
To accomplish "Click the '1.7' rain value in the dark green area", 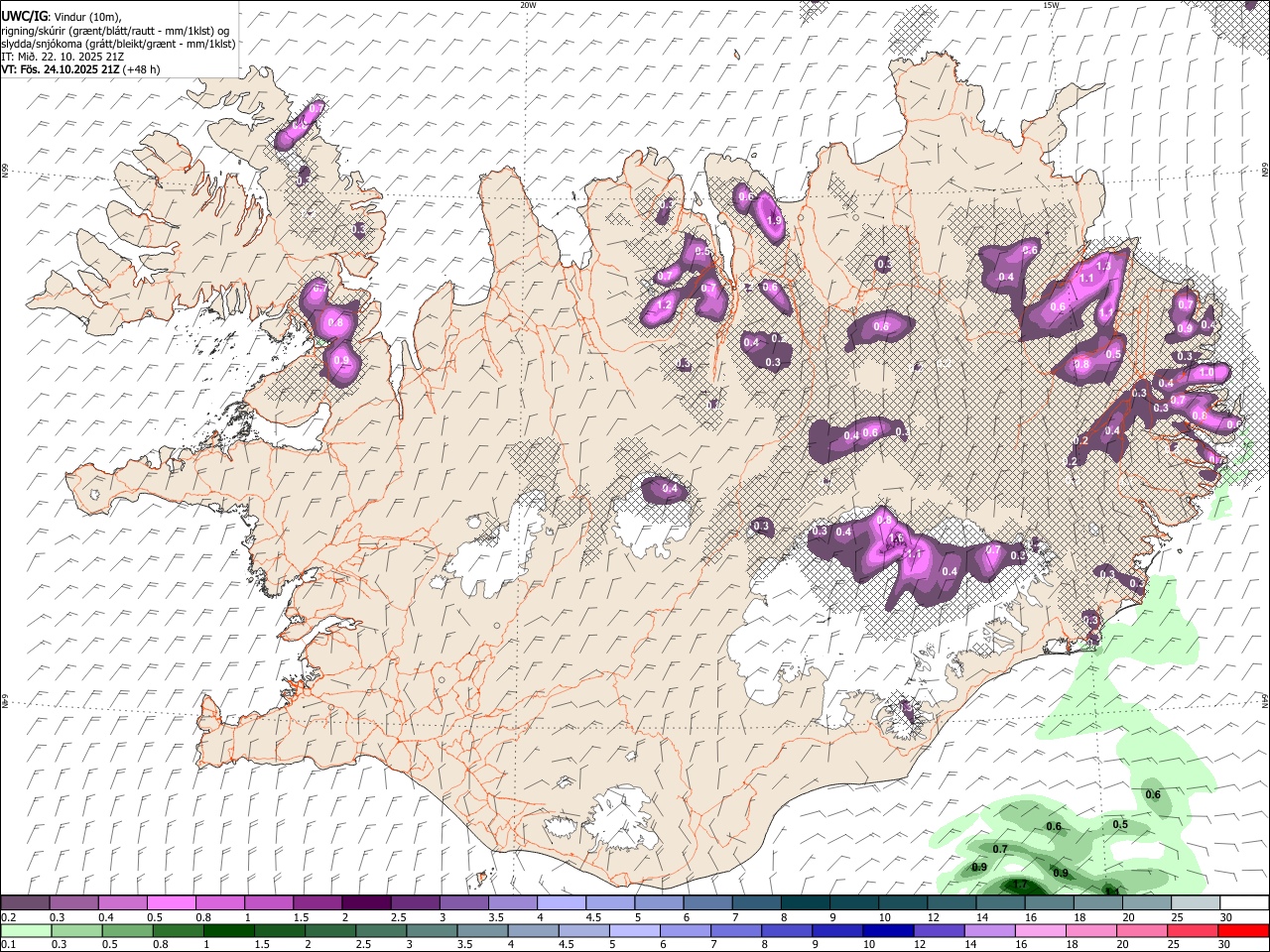I will click(1019, 884).
